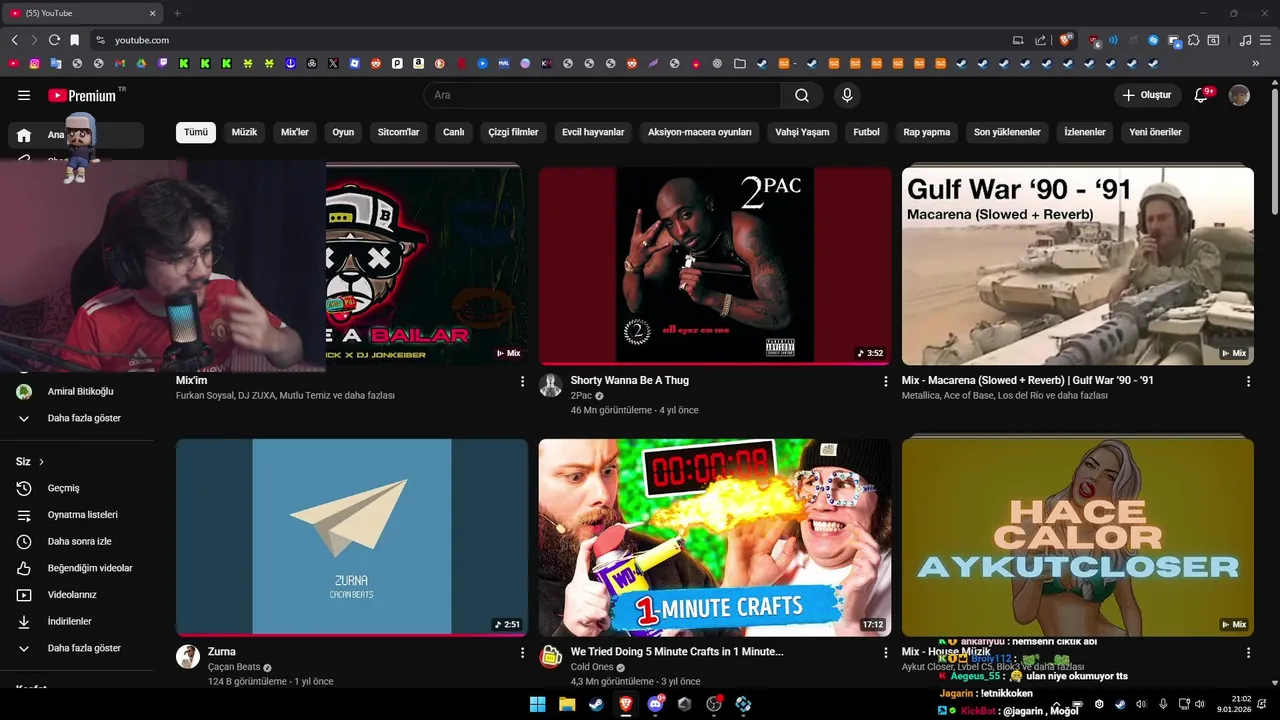Click the Oluştur create button
The width and height of the screenshot is (1280, 720).
point(1147,95)
